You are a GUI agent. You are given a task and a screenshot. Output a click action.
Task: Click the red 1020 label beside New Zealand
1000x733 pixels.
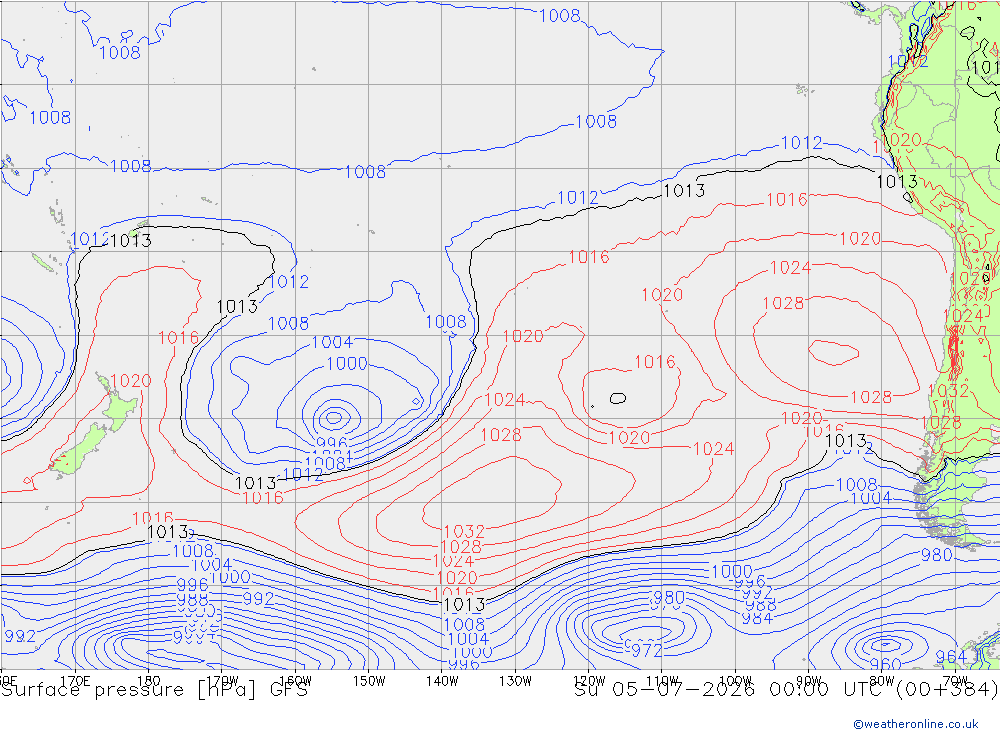[x=131, y=381]
